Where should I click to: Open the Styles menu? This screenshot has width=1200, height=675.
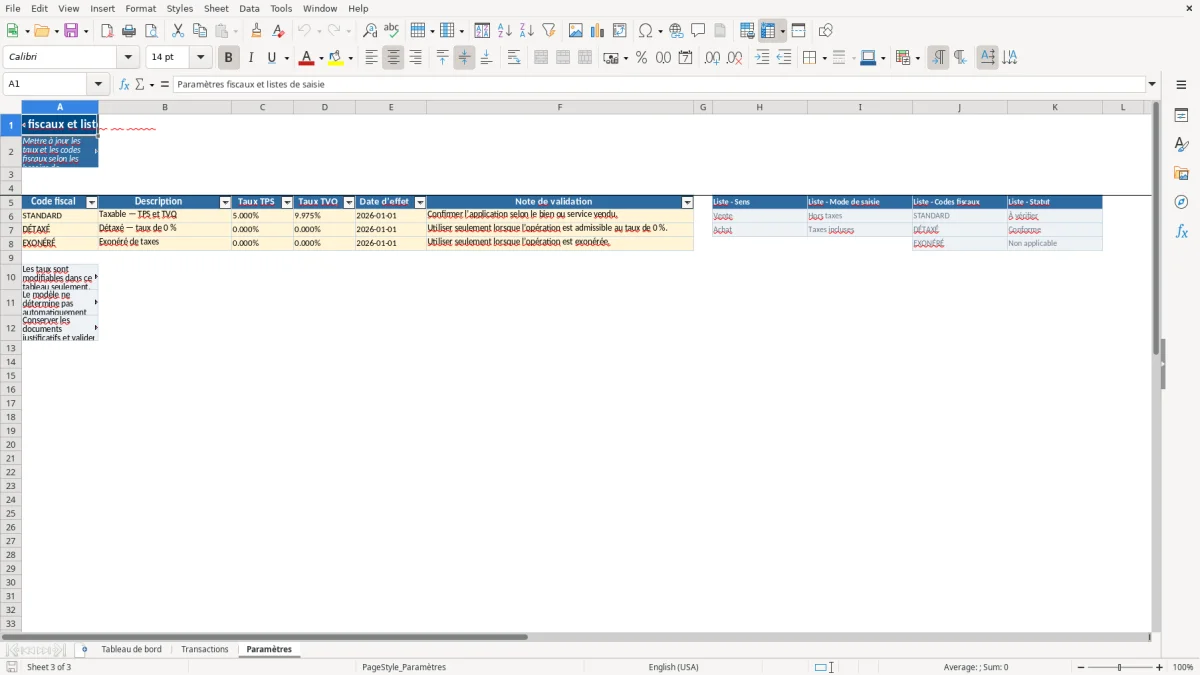click(x=180, y=8)
